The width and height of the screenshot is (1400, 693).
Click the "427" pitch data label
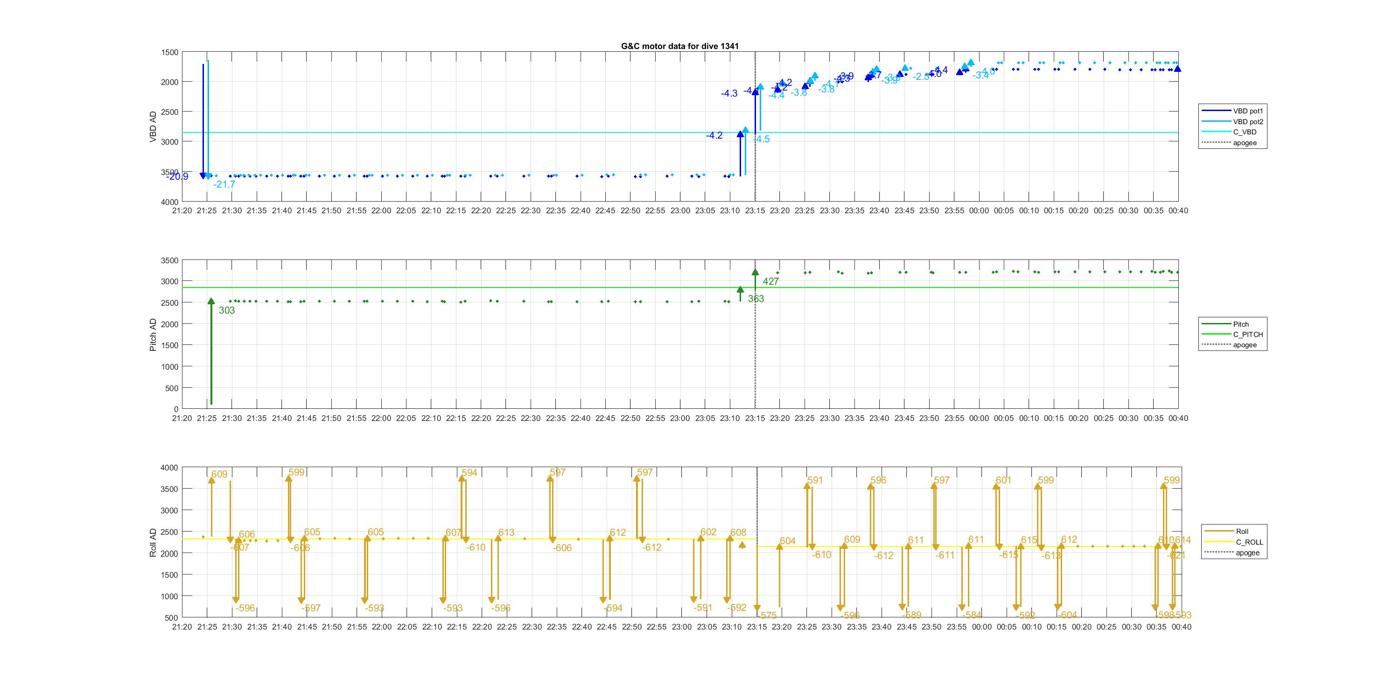point(771,282)
